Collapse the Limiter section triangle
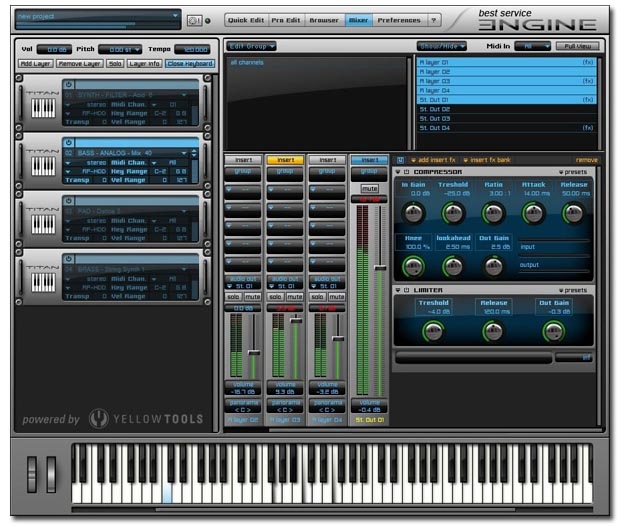620x526 pixels. point(398,290)
